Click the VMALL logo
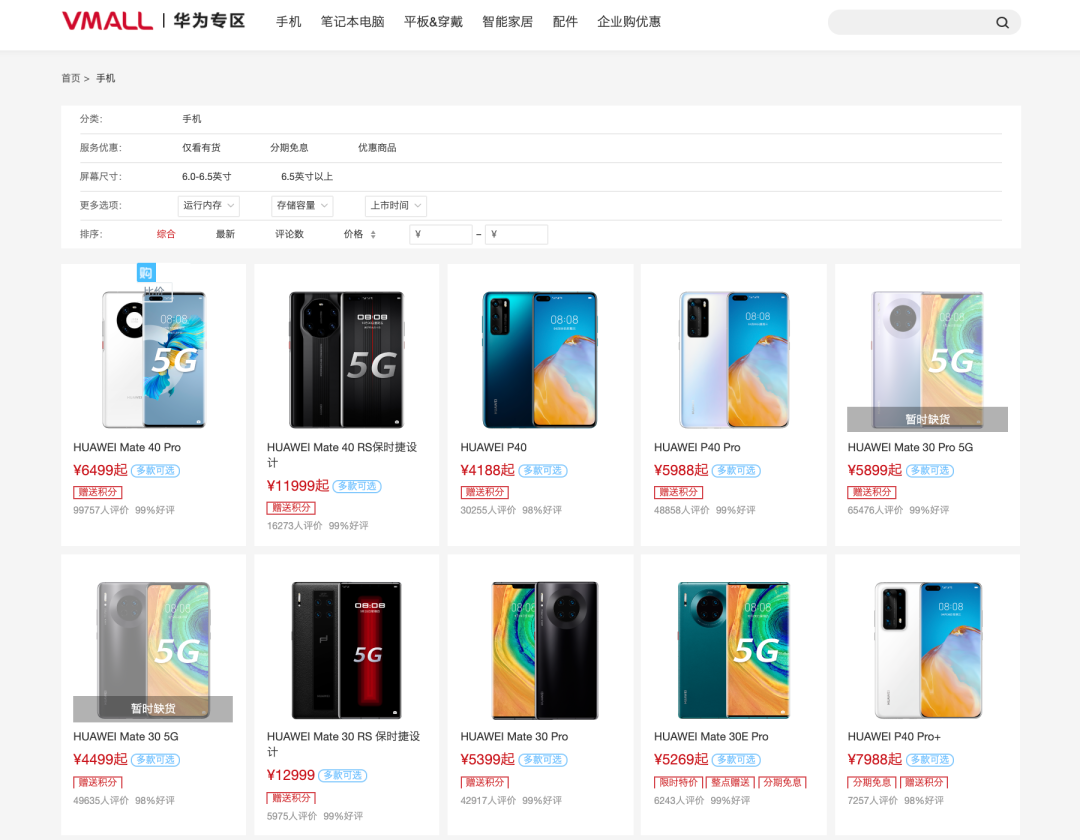The image size is (1080, 840). (107, 21)
